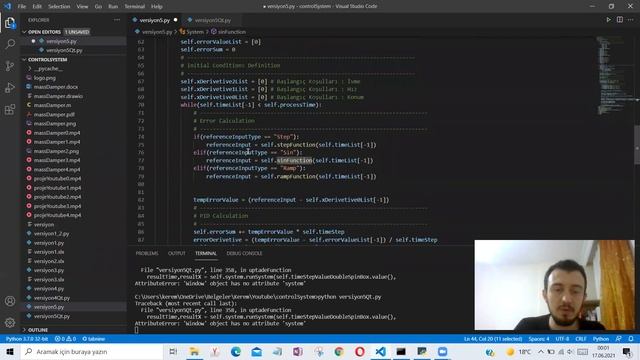Open versiyon4Qt.py in file tree
This screenshot has width=640, height=360.
point(52,298)
